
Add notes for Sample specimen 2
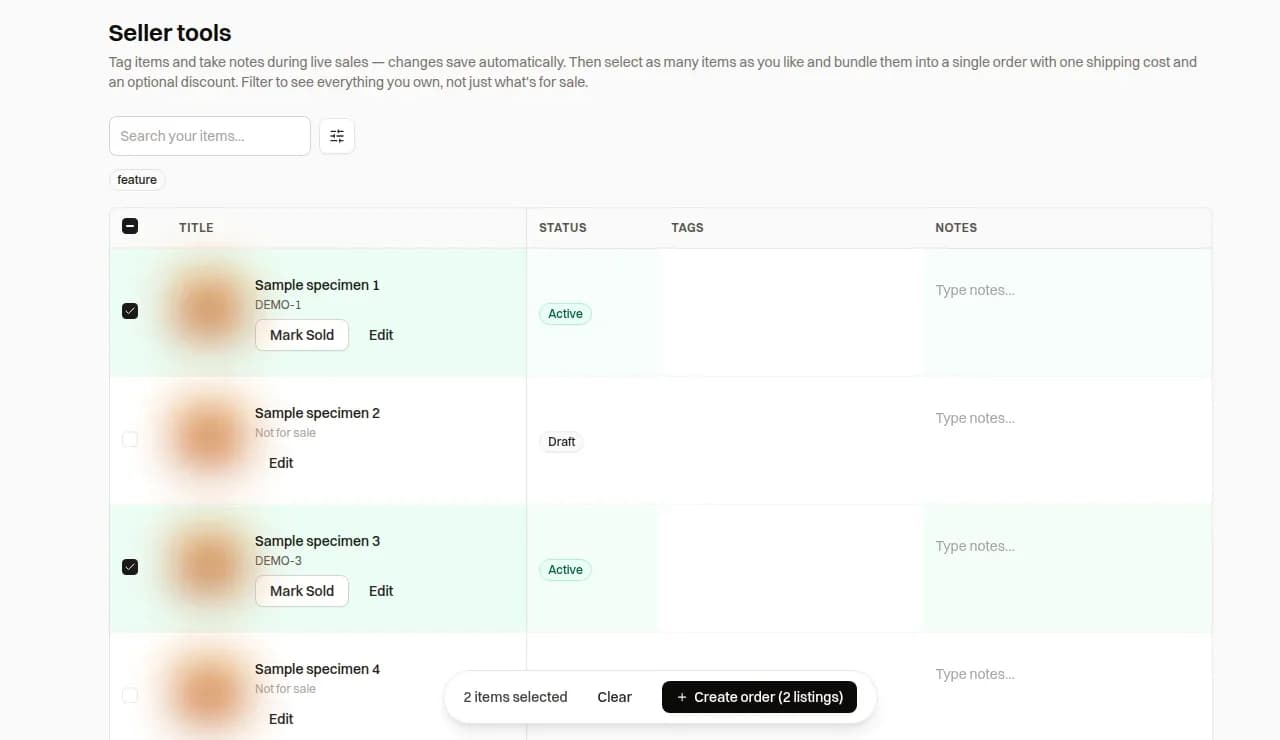point(1067,440)
